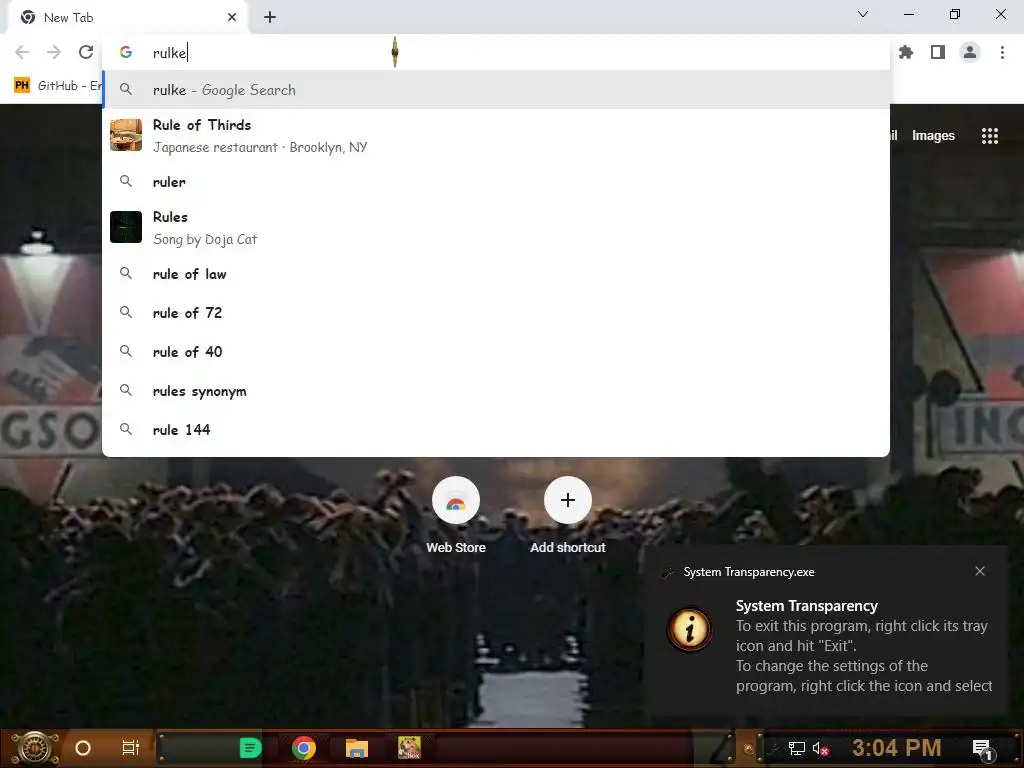Click the Google G icon in omnibox

pos(126,52)
